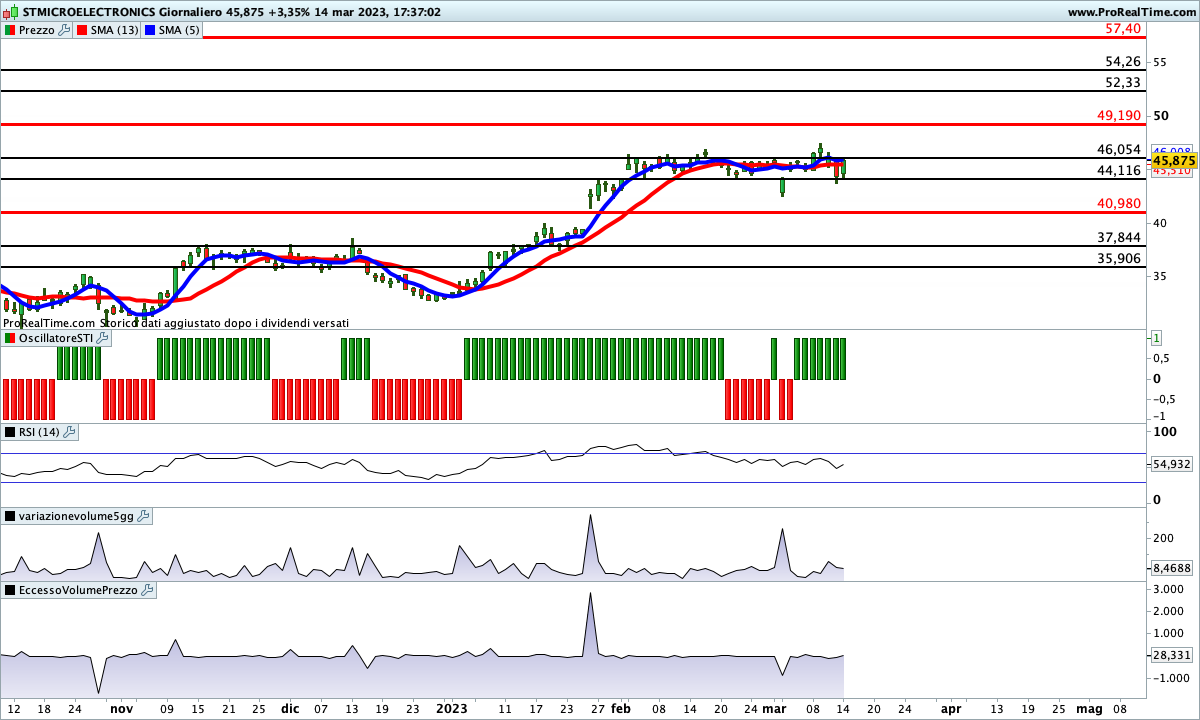
Task: Select the OscillatoreSTI panel label
Action: click(x=56, y=340)
